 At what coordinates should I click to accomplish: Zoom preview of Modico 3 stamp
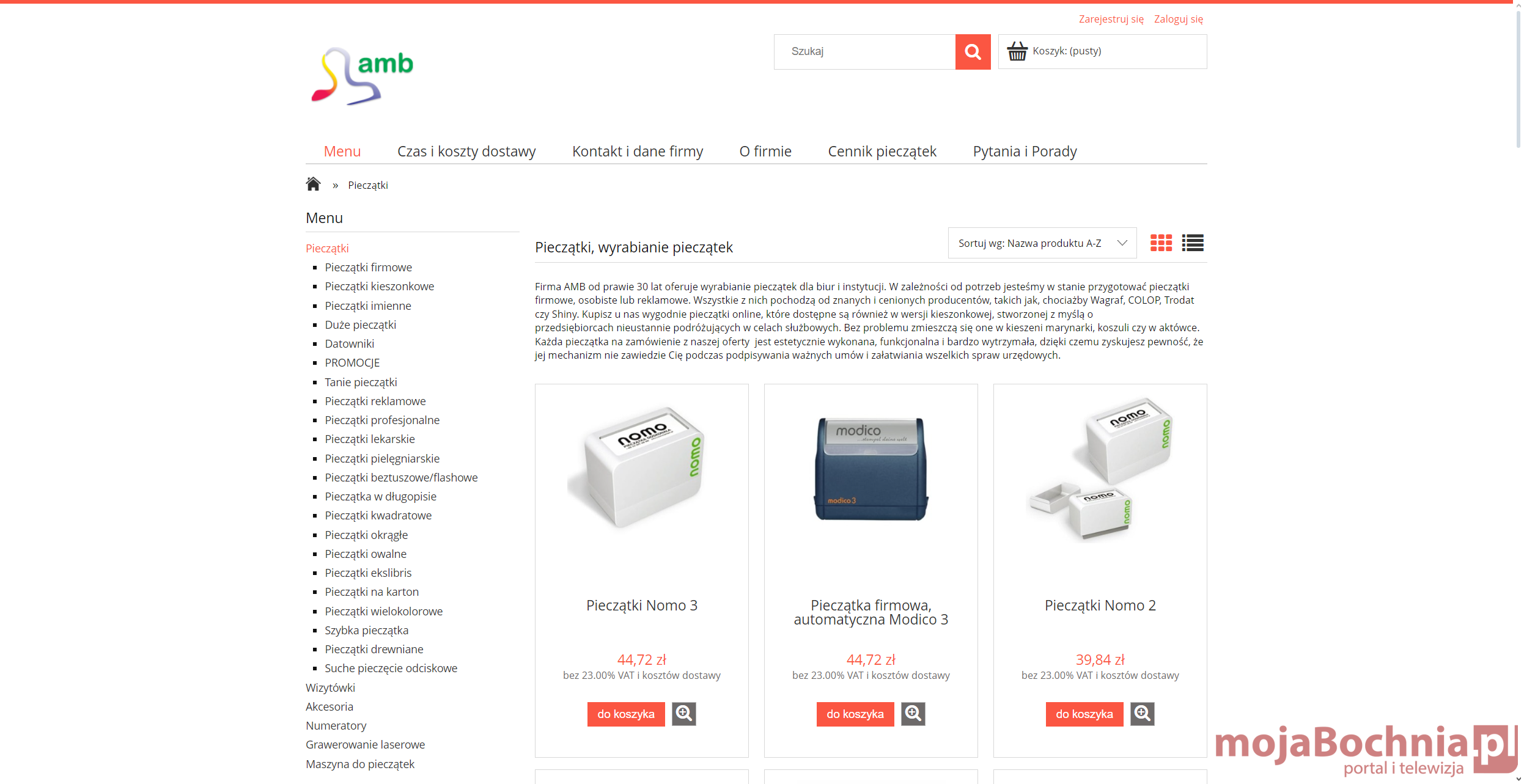pos(913,714)
